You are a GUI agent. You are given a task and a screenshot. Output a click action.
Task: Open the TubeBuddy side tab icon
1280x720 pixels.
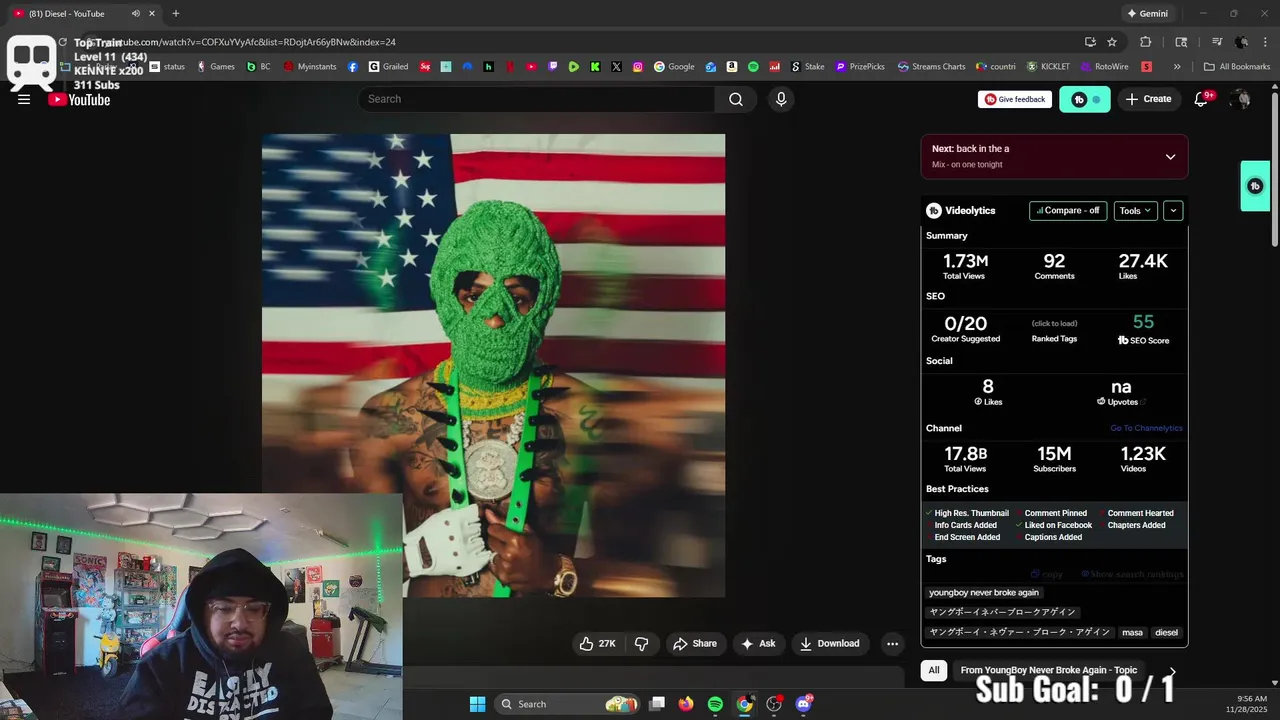[1255, 186]
